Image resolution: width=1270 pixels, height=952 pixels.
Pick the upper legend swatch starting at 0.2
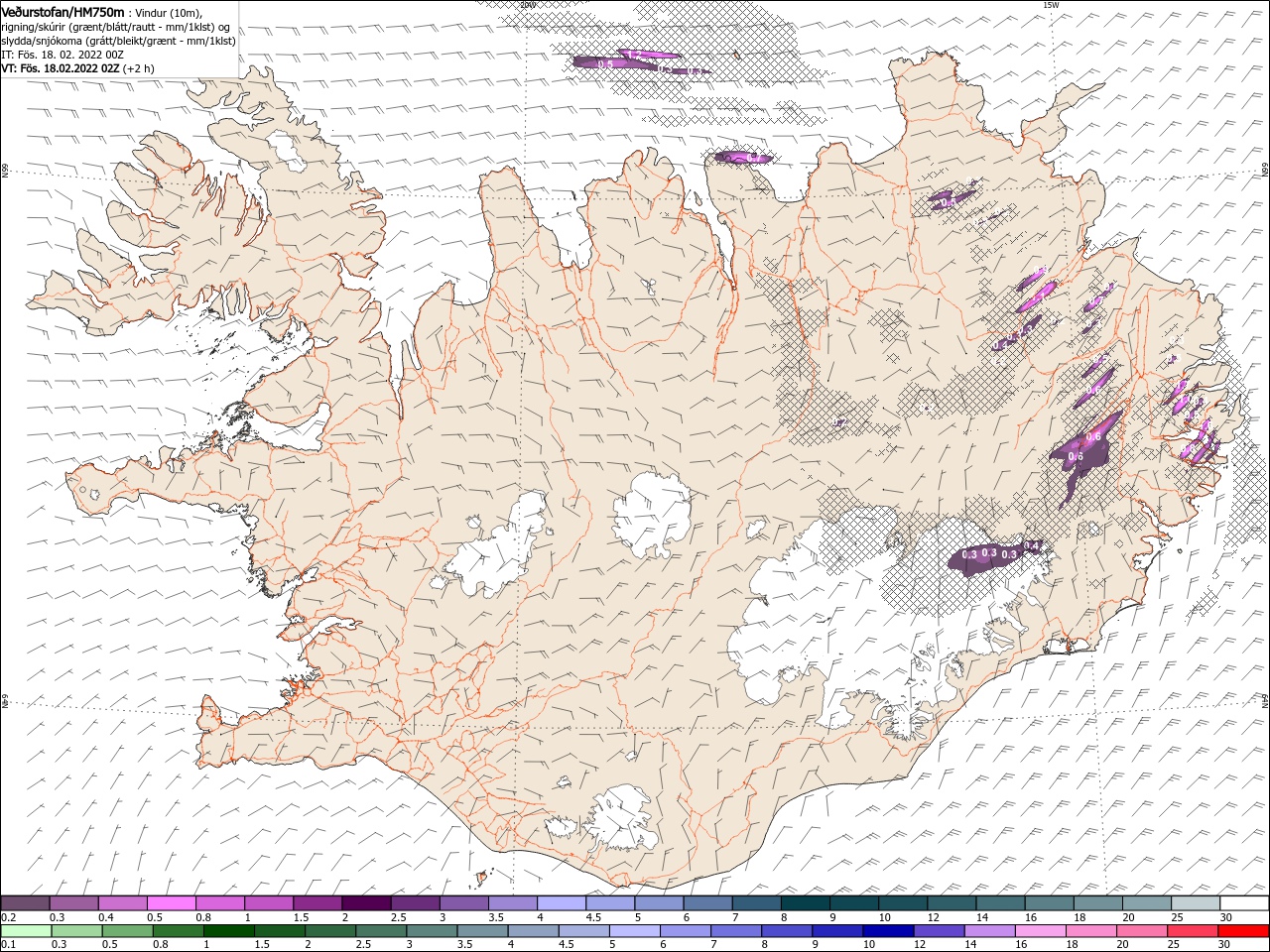pyautogui.click(x=26, y=903)
